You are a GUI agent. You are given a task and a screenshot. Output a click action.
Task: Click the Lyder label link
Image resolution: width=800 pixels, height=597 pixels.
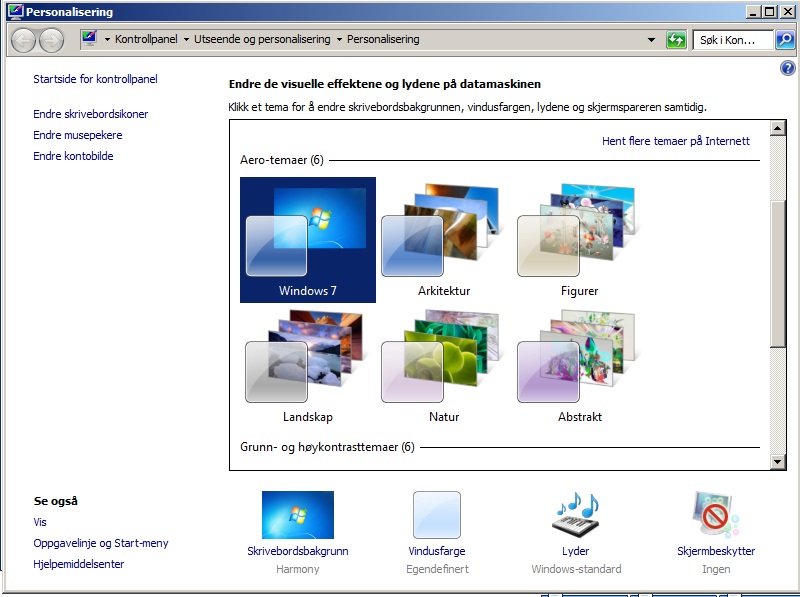(576, 551)
